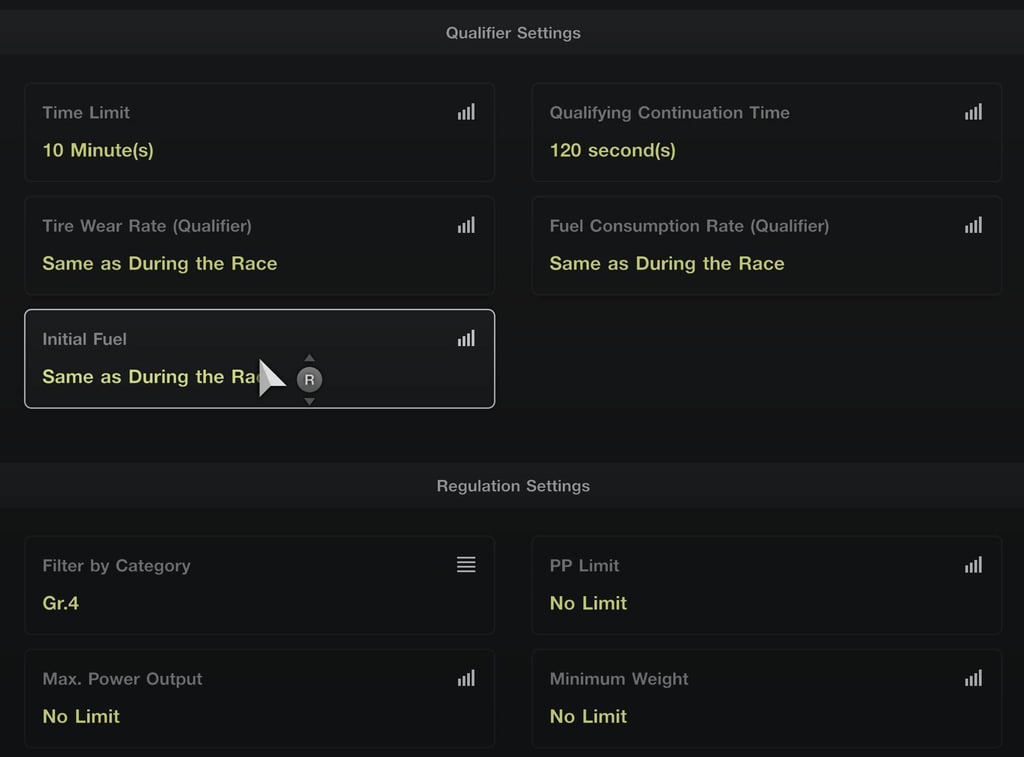Viewport: 1024px width, 757px height.
Task: Open Filter by Category set to Gr.4
Action: pos(259,585)
